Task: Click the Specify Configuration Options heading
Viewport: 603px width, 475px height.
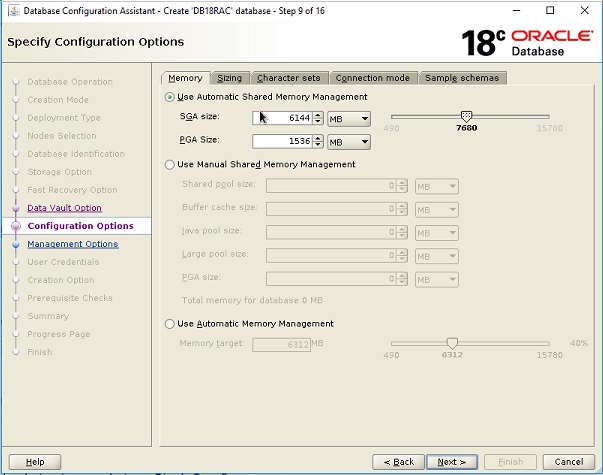Action: pos(95,42)
